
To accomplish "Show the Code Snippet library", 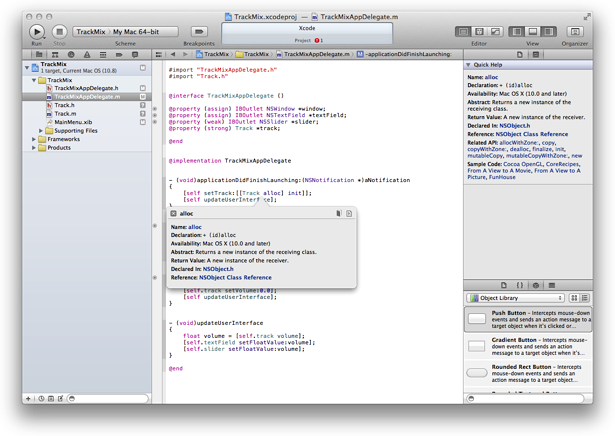I will coord(520,285).
